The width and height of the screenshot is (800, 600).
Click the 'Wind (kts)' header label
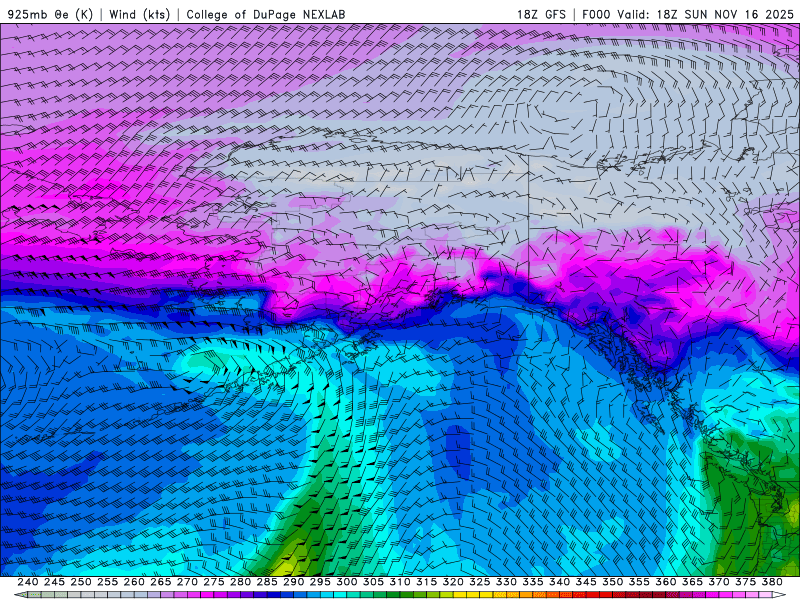139,14
